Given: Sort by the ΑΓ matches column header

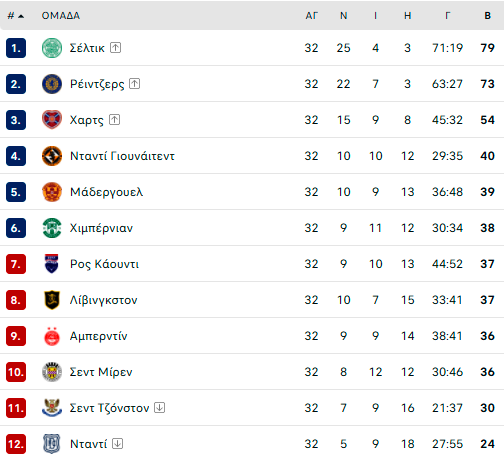Looking at the screenshot, I should click(311, 16).
